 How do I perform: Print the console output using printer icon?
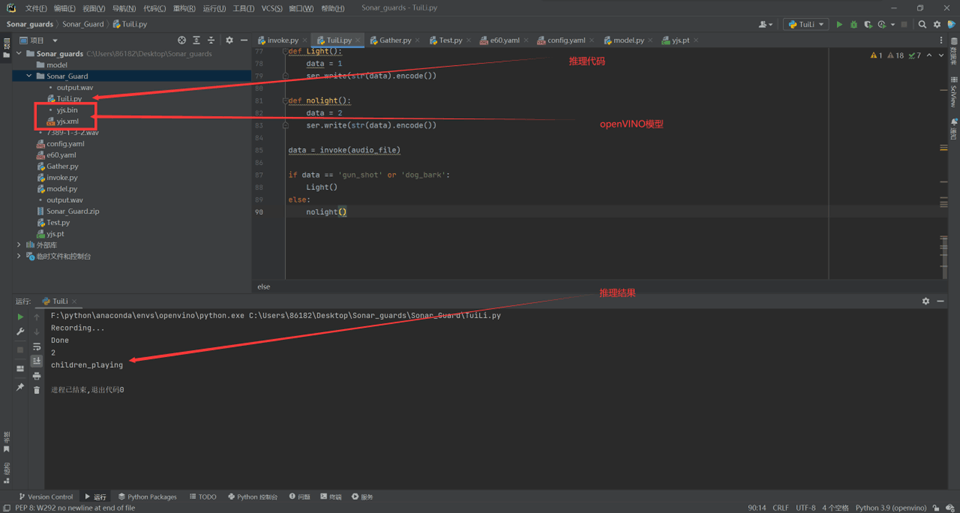pyautogui.click(x=37, y=376)
